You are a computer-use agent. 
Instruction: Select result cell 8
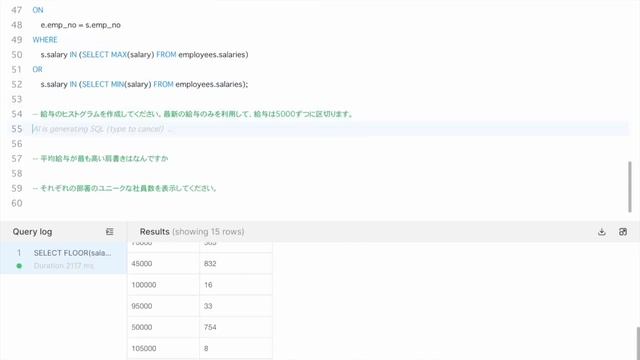click(236, 349)
